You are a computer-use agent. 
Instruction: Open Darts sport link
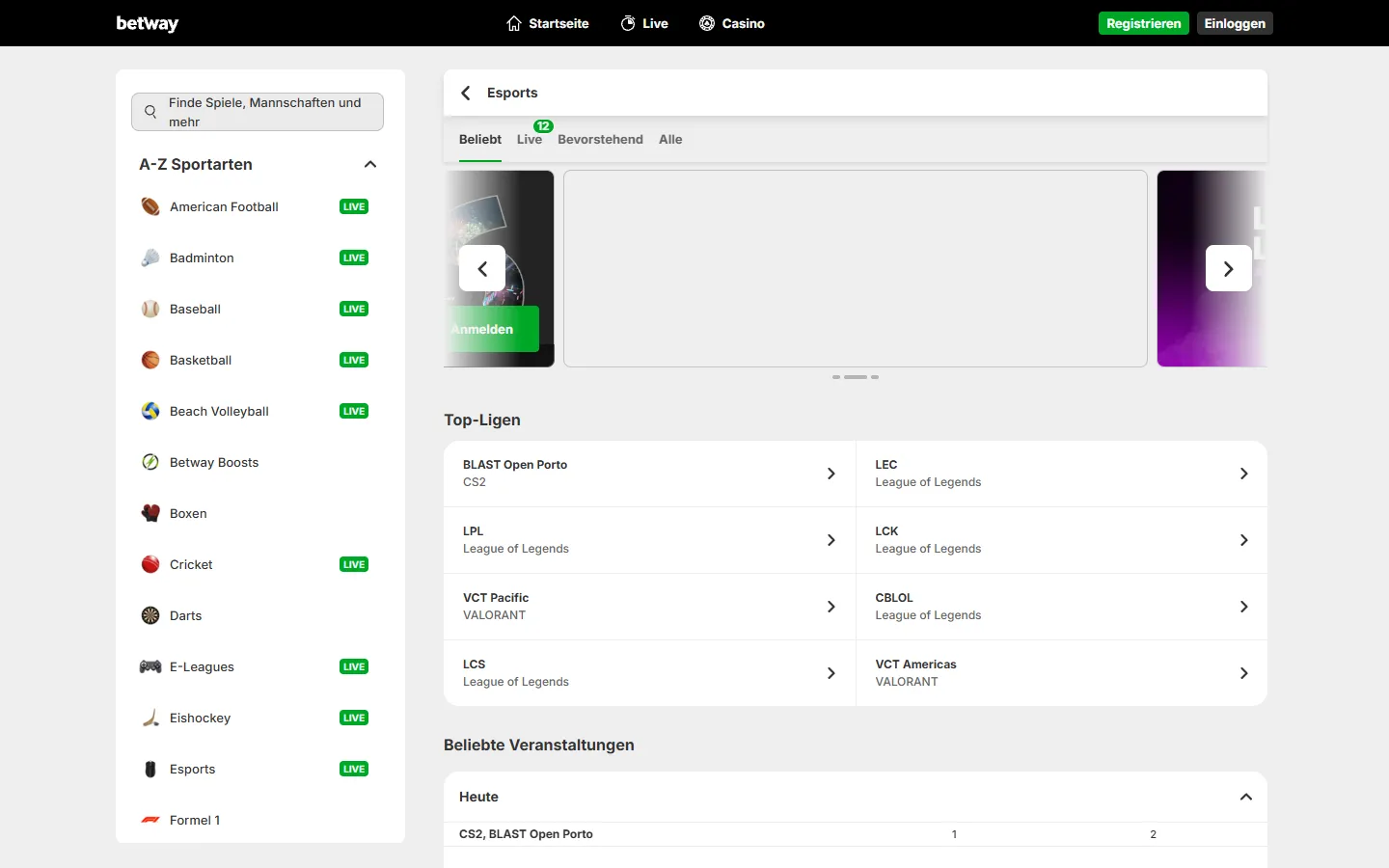tap(186, 615)
